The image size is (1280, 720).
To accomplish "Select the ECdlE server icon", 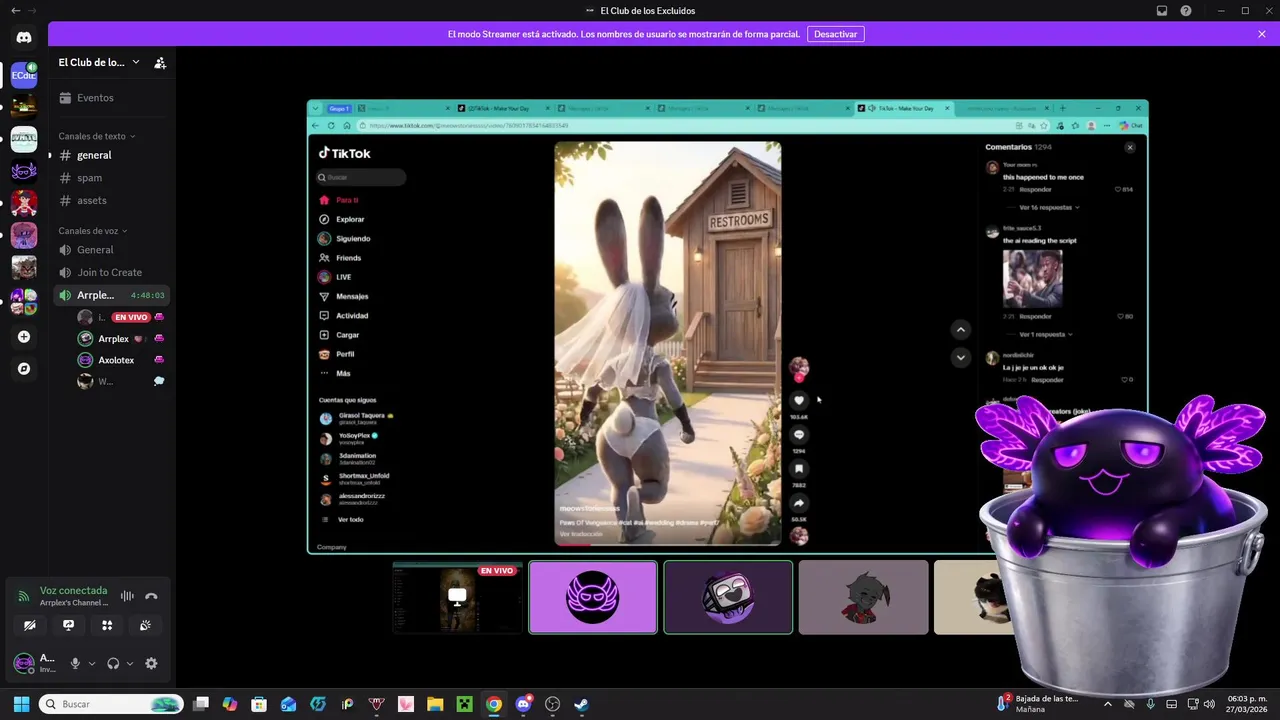I will click(x=24, y=74).
